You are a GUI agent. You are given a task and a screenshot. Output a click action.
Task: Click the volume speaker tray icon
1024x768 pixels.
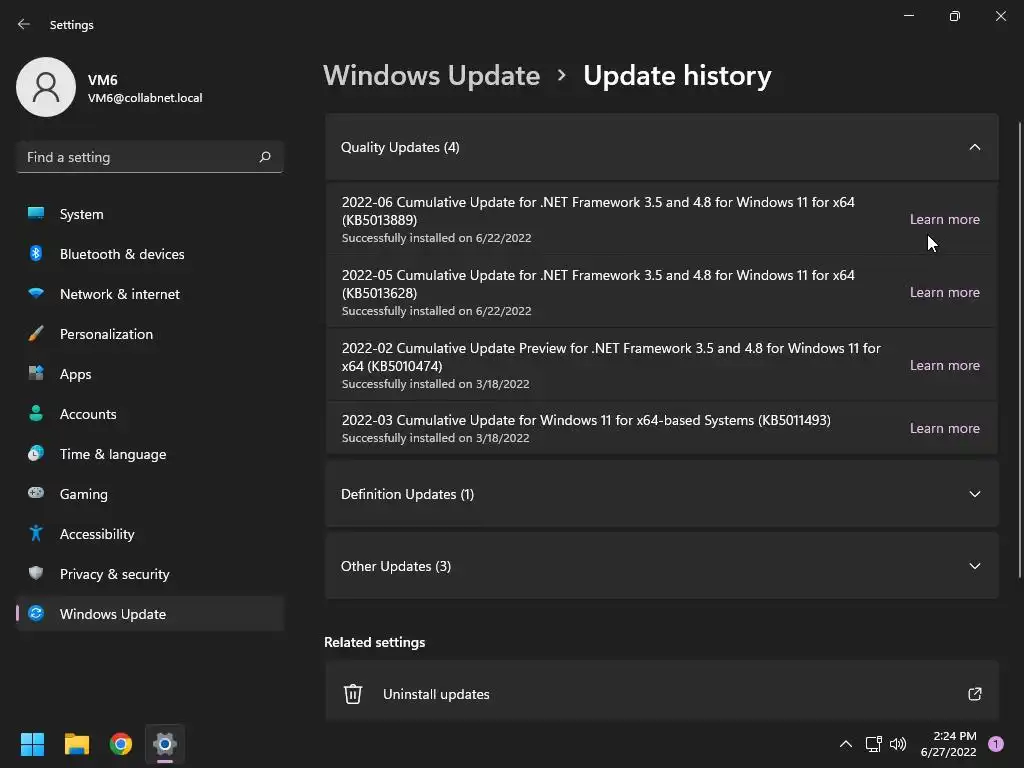[x=898, y=744]
